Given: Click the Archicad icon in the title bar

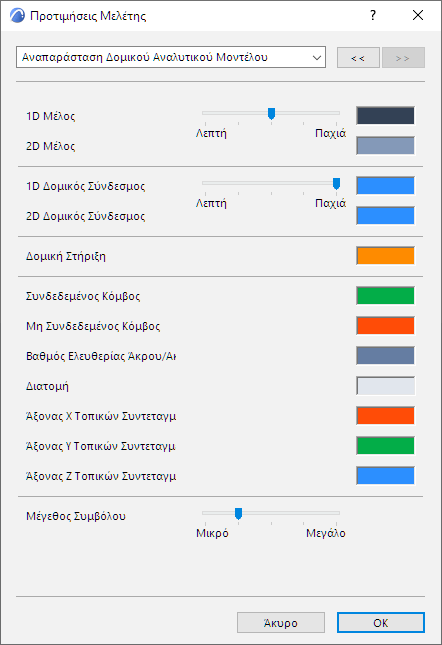Looking at the screenshot, I should pos(17,16).
